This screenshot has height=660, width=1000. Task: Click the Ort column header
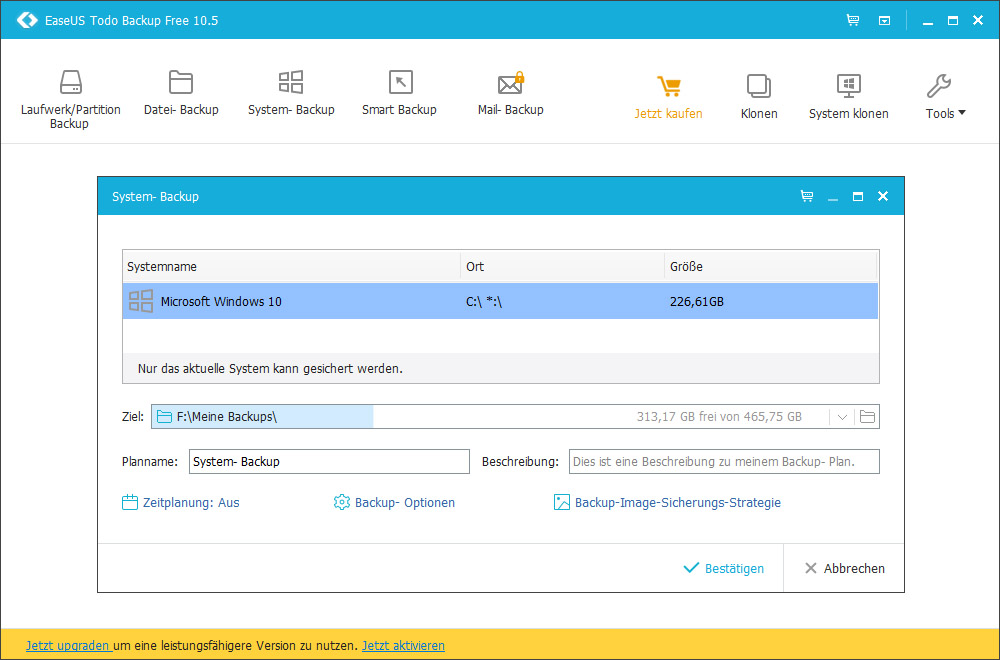click(x=562, y=267)
